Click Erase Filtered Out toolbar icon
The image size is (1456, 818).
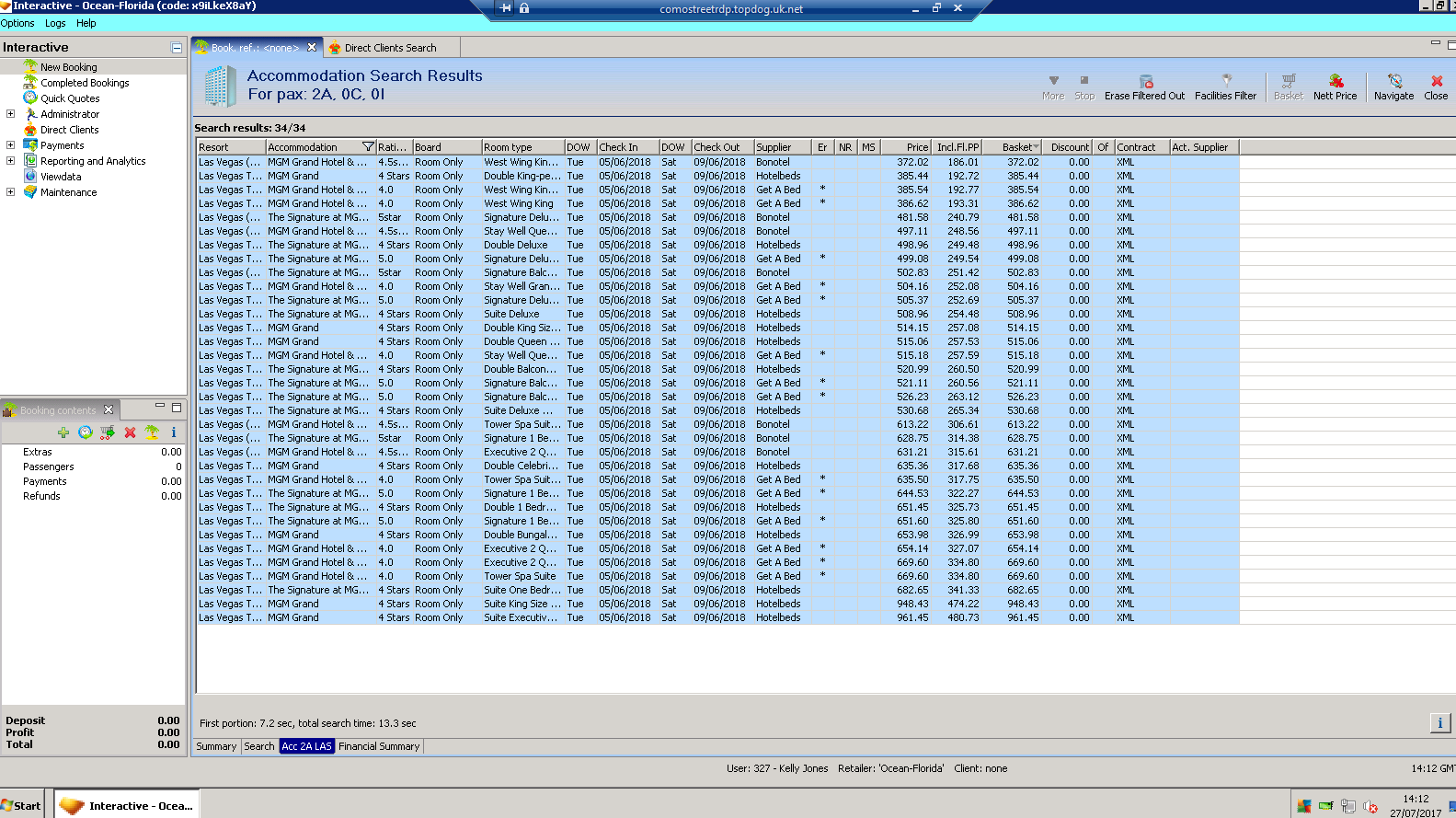[1145, 81]
